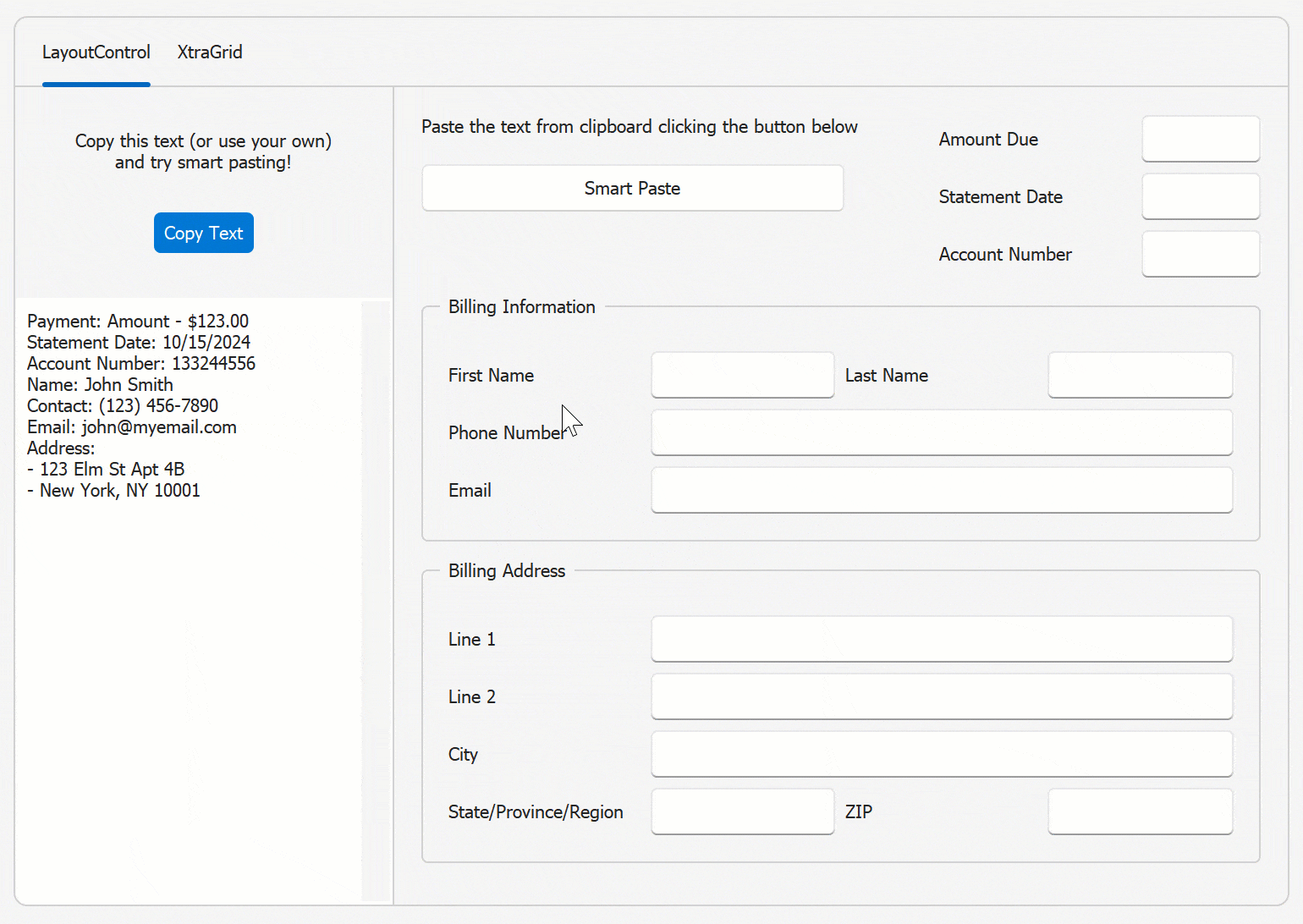The width and height of the screenshot is (1303, 924).
Task: Click the Line 2 address field
Action: [x=941, y=696]
